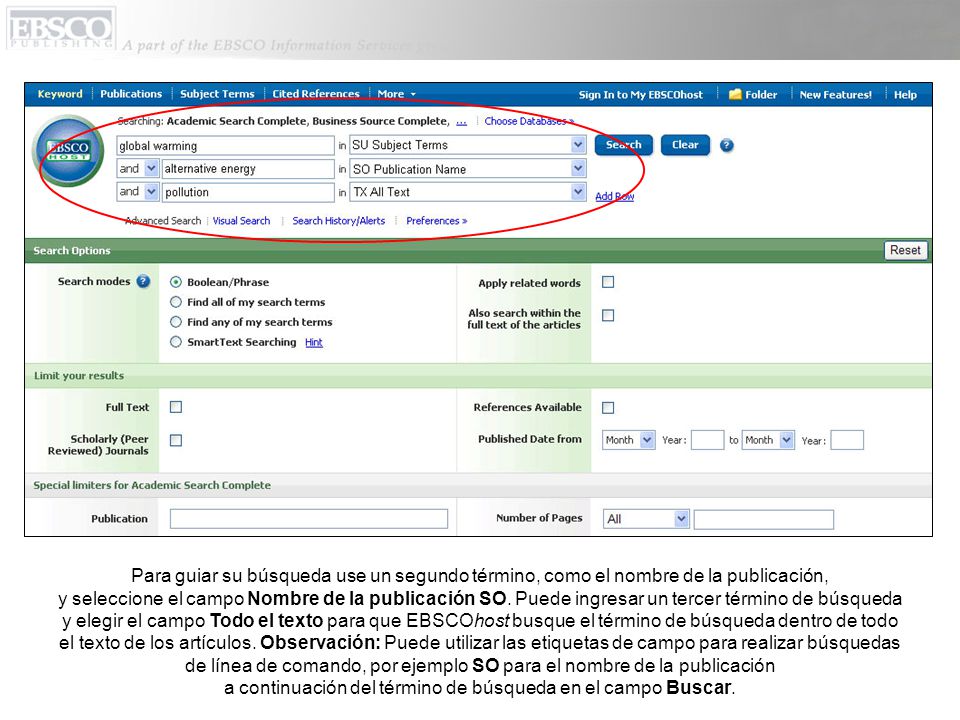
Task: Click the EBSCO Publishing logo
Action: (61, 28)
